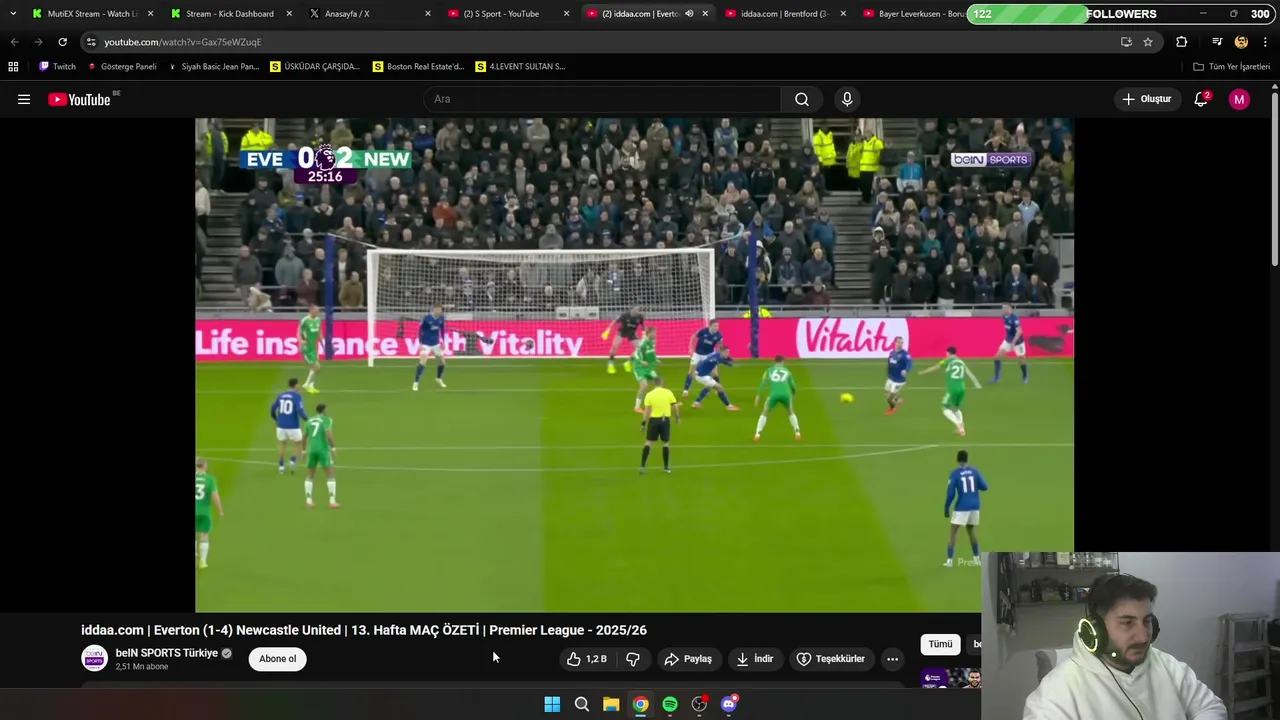Open Chrome profile avatar
Image resolution: width=1280 pixels, height=720 pixels.
(x=1241, y=42)
